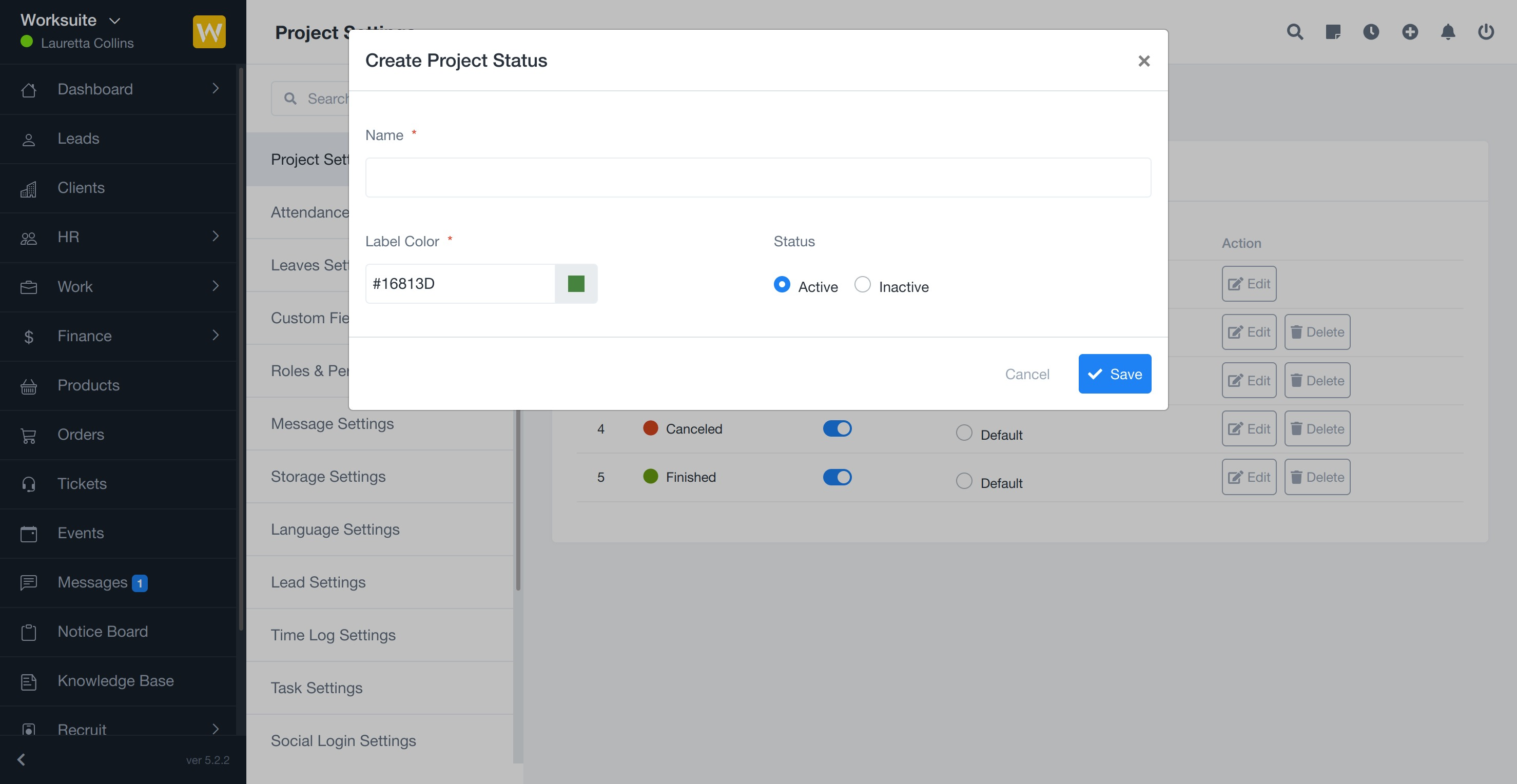Click the plus quick-add icon
1517x784 pixels.
pyautogui.click(x=1410, y=32)
